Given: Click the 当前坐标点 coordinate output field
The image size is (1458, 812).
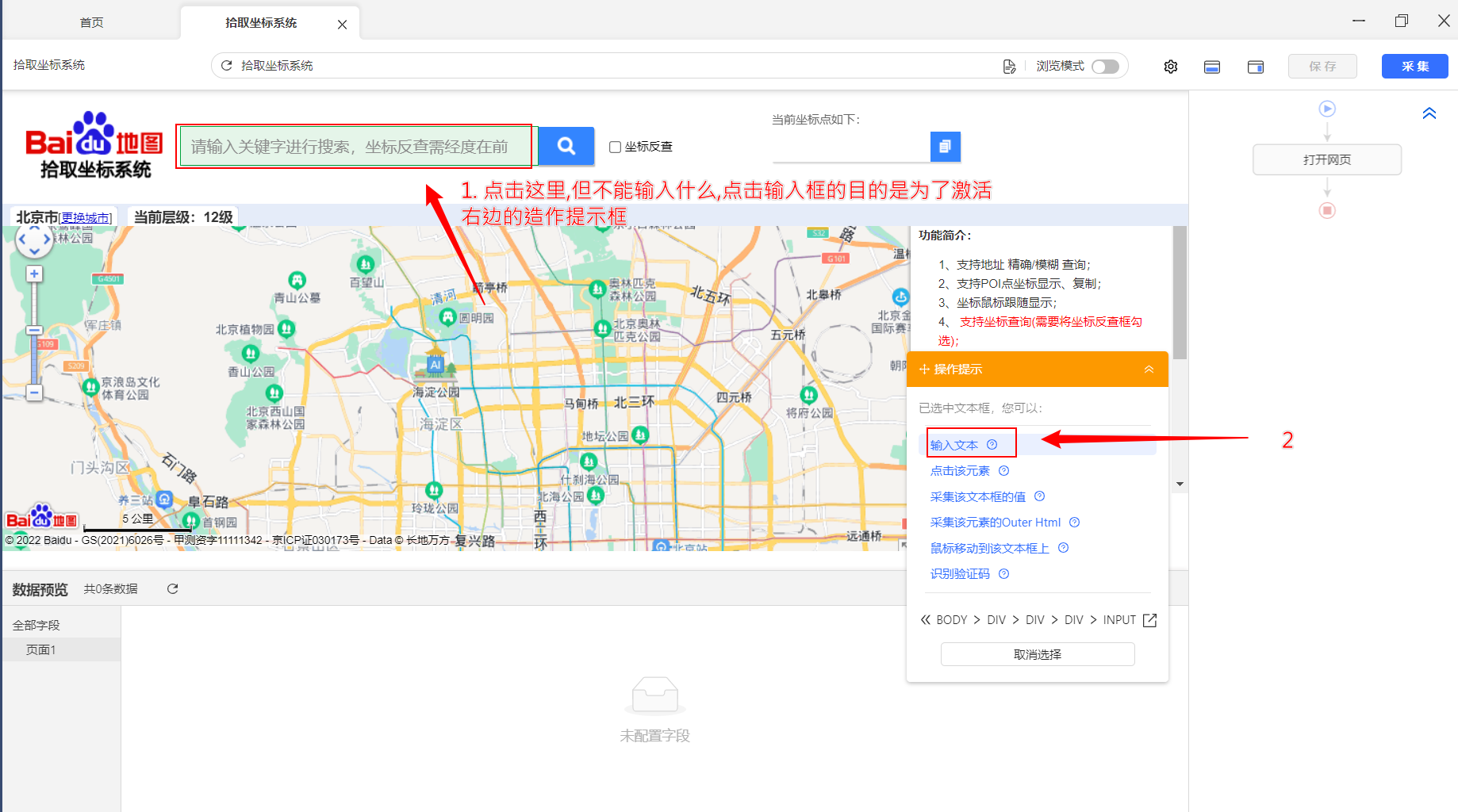Looking at the screenshot, I should 851,147.
